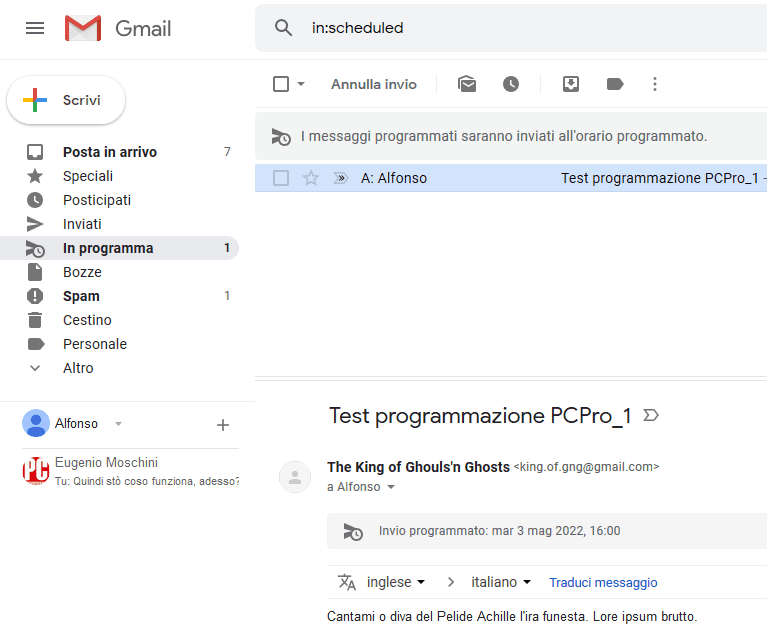This screenshot has width=767, height=640.
Task: Expand the Altro section in sidebar
Action: [78, 368]
